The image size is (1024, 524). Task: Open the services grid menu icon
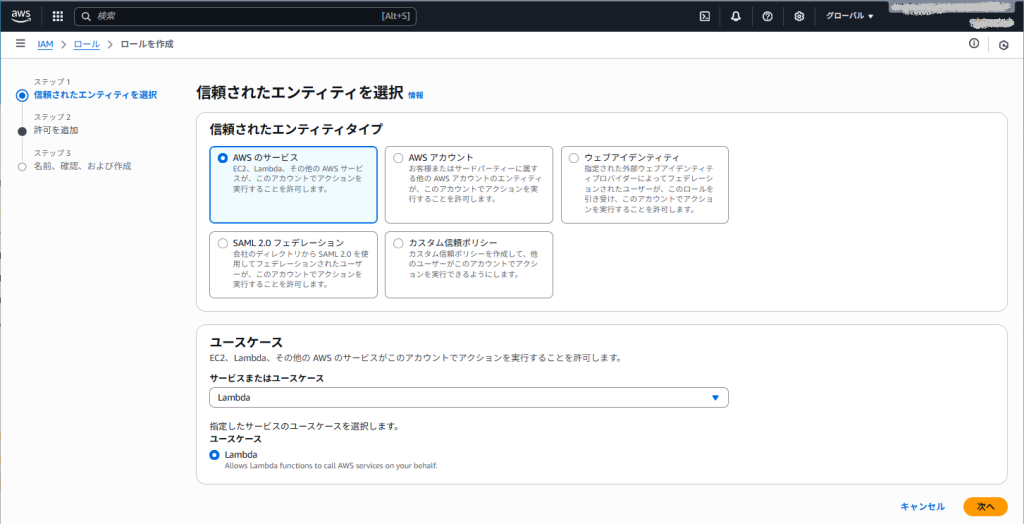coord(57,16)
